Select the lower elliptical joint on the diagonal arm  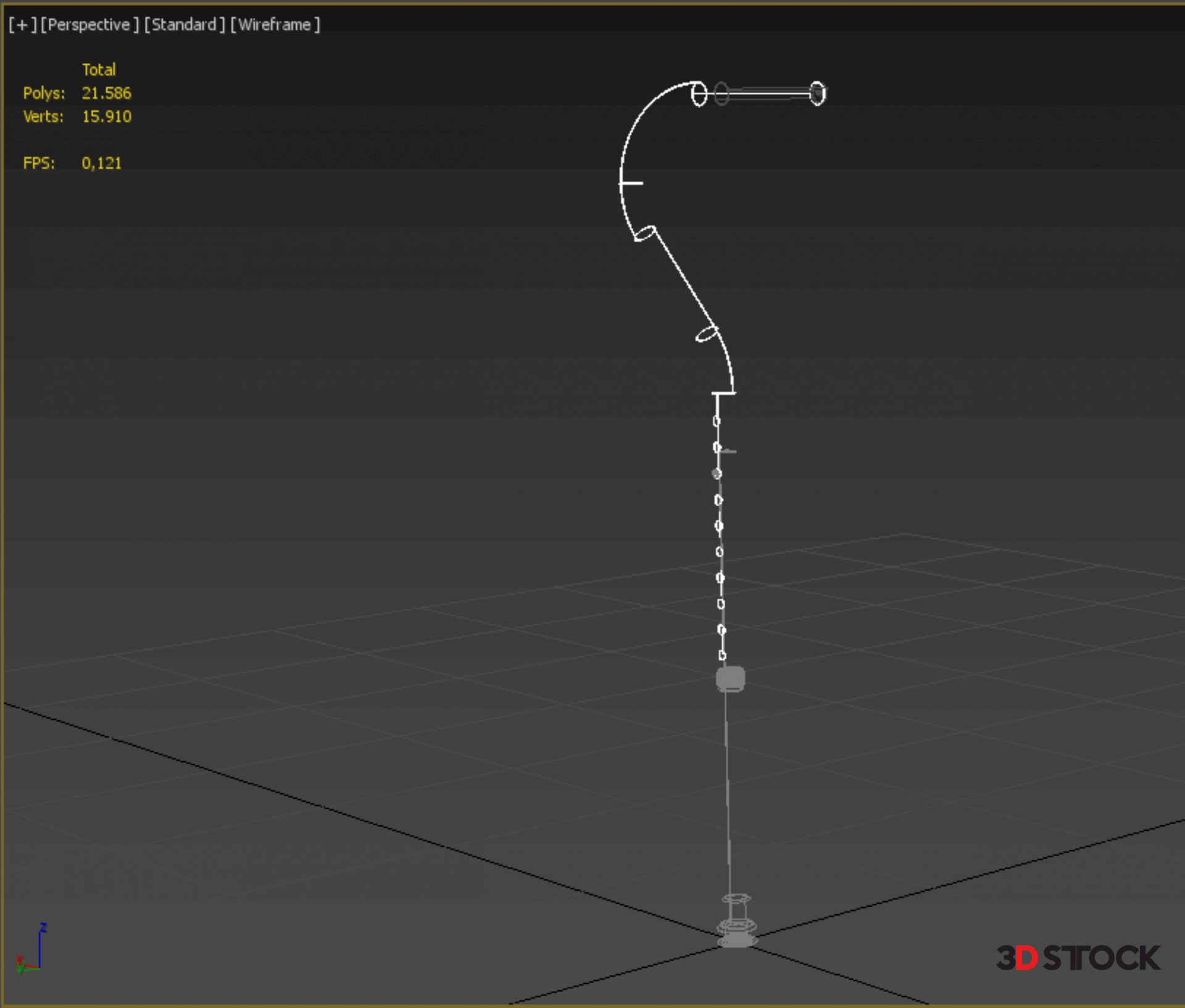coord(706,334)
